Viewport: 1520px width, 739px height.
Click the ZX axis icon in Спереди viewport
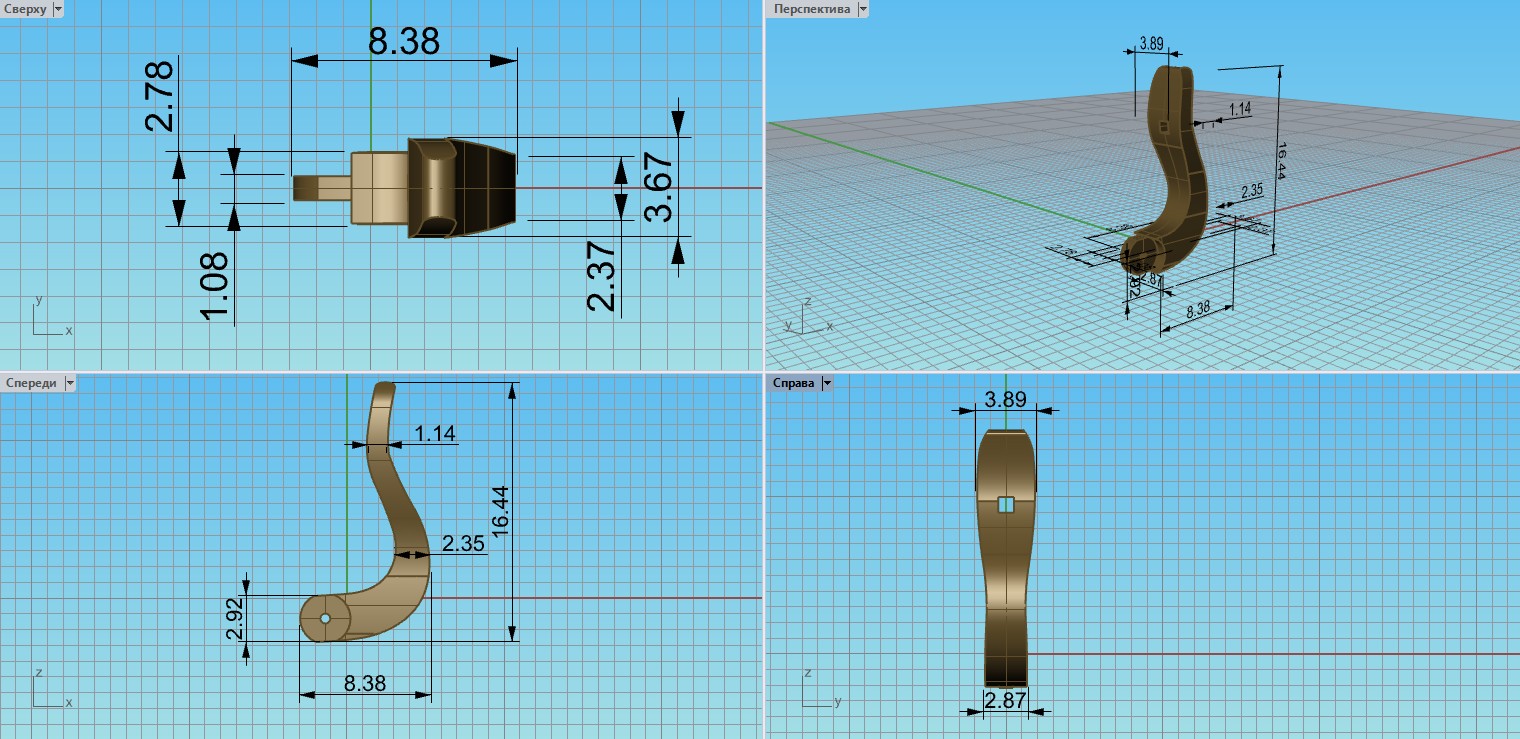pyautogui.click(x=47, y=691)
